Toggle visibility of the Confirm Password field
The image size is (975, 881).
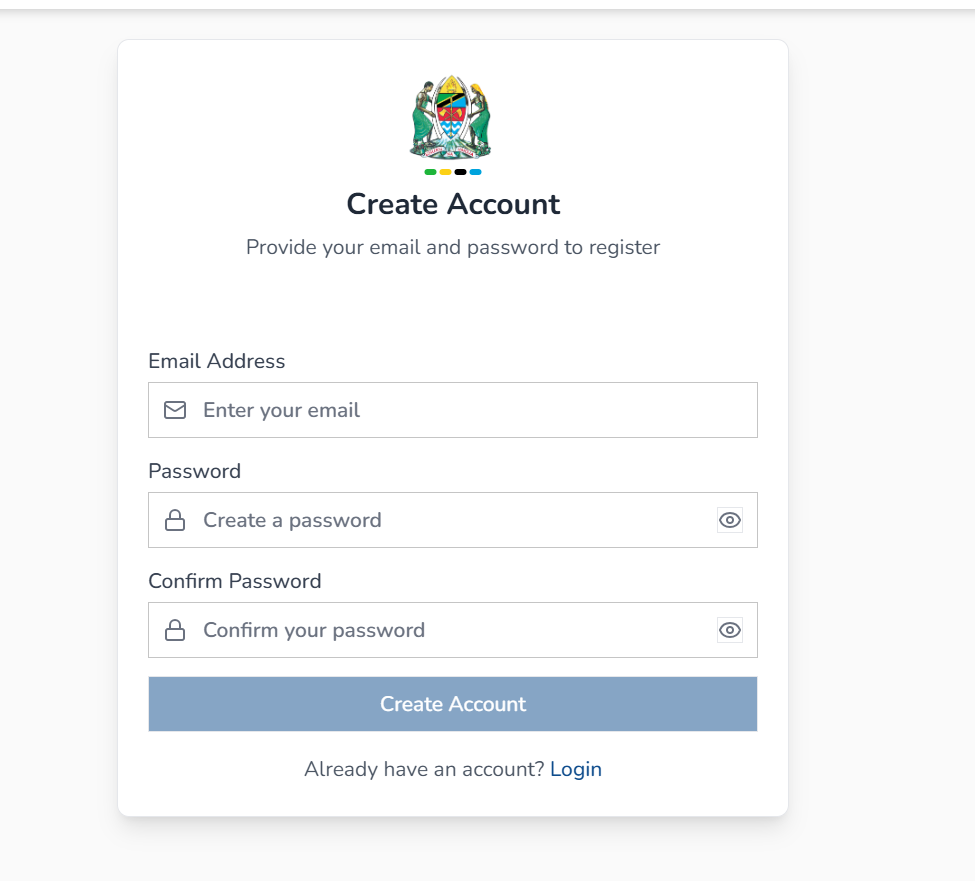pos(730,630)
